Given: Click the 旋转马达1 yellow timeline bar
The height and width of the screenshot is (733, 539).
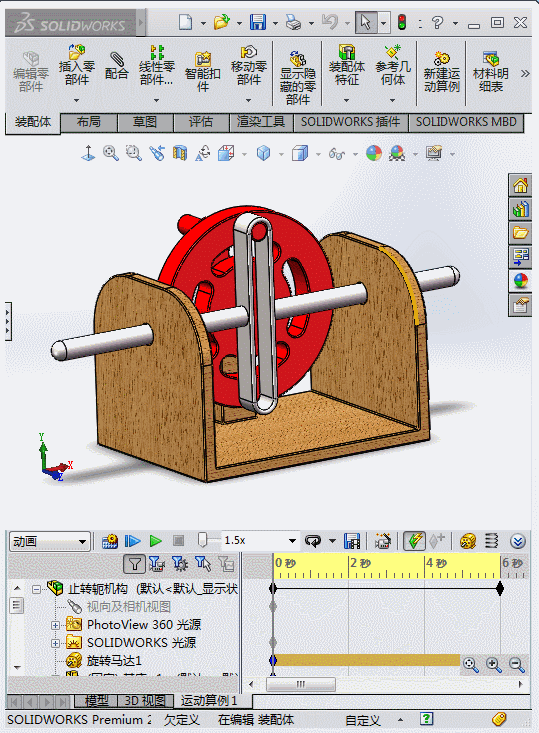Looking at the screenshot, I should pyautogui.click(x=367, y=660).
